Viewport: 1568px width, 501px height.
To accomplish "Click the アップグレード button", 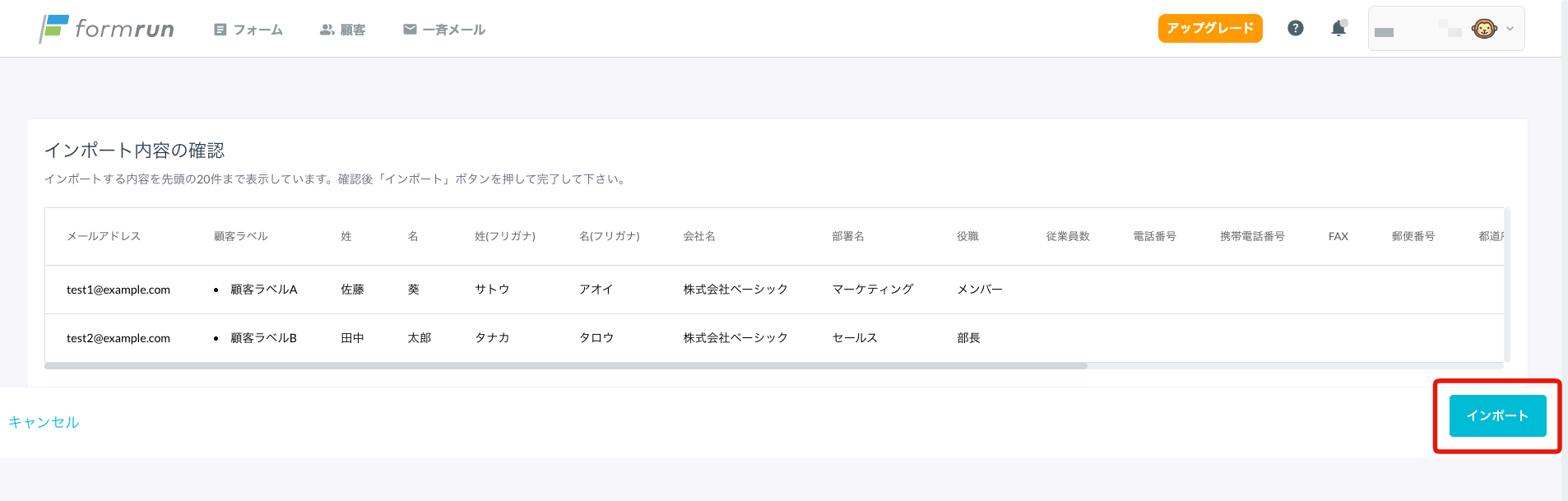I will coord(1210,28).
